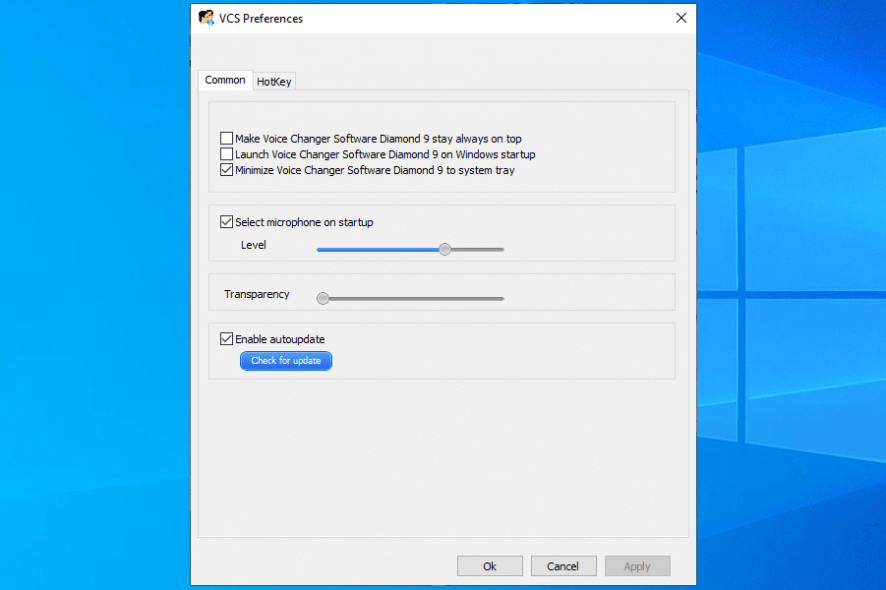Click the Cancel button

563,566
